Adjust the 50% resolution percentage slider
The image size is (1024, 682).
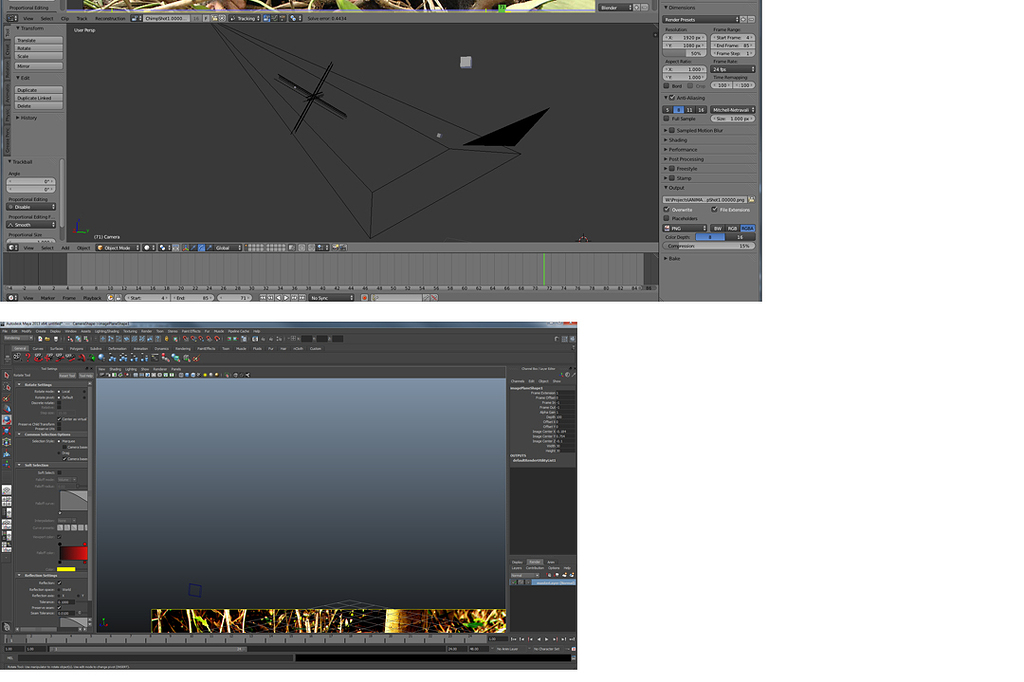684,54
